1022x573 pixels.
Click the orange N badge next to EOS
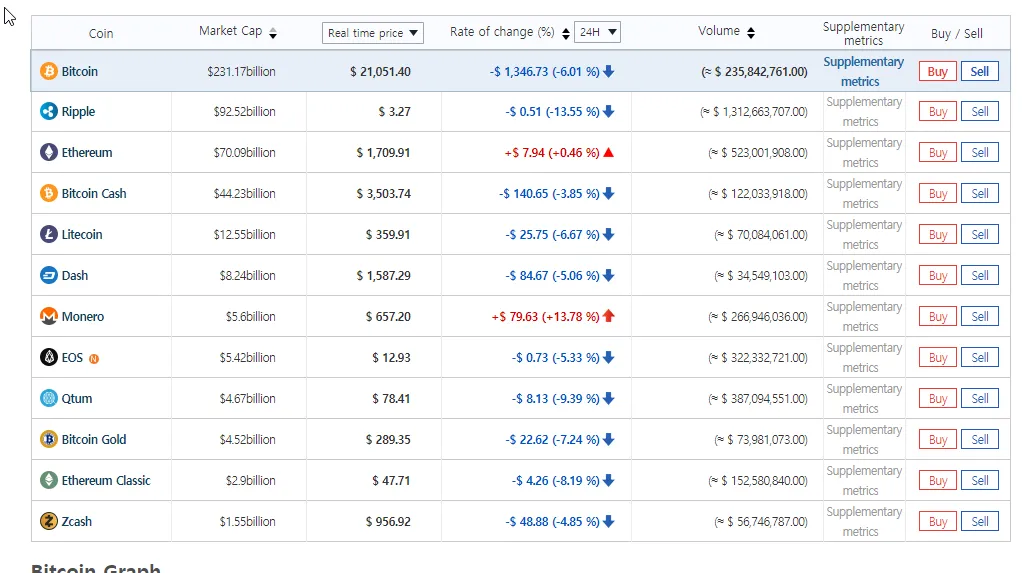pyautogui.click(x=94, y=359)
